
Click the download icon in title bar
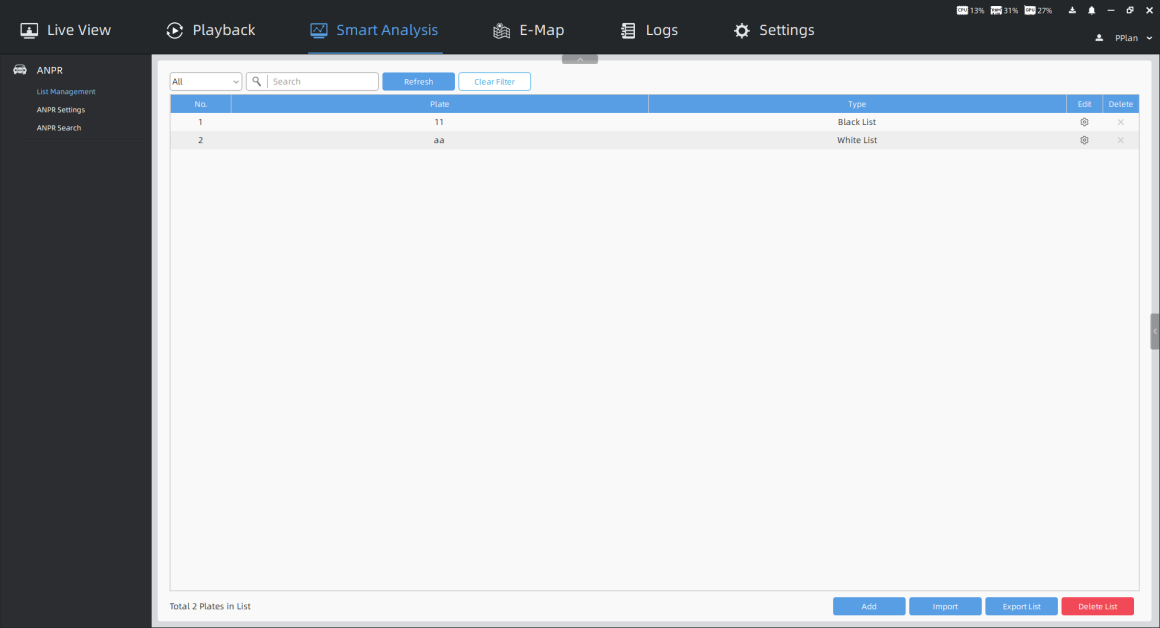point(1072,10)
